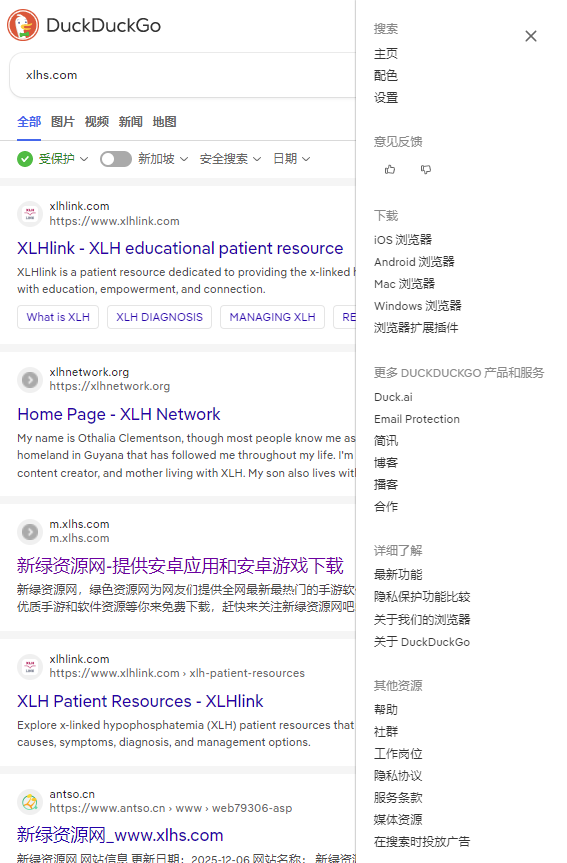Click the m.xlhs.com site favicon
The width and height of the screenshot is (567, 863).
(30, 532)
